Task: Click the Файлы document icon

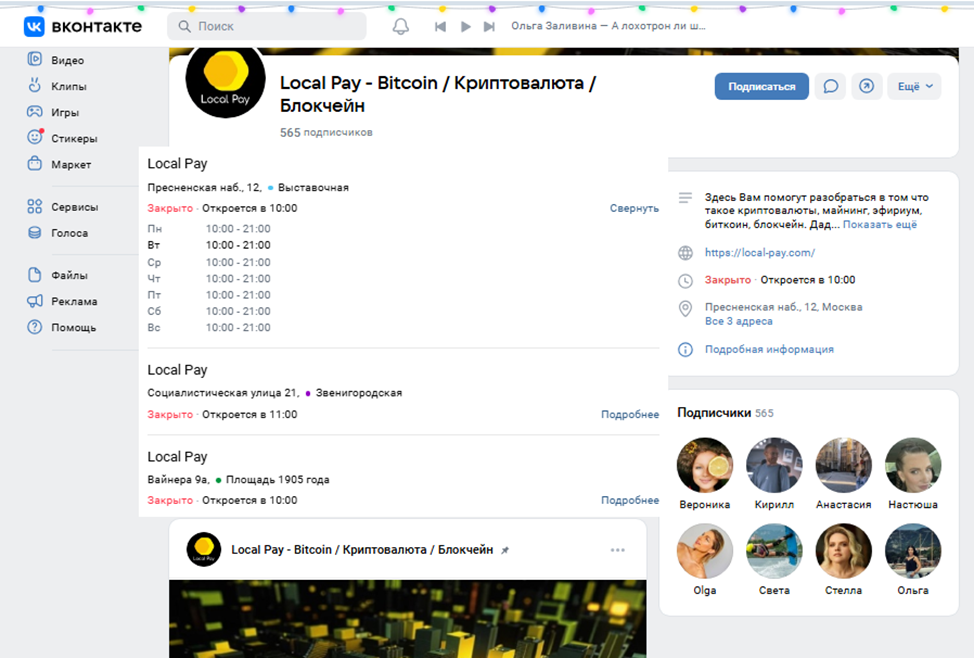Action: point(35,274)
